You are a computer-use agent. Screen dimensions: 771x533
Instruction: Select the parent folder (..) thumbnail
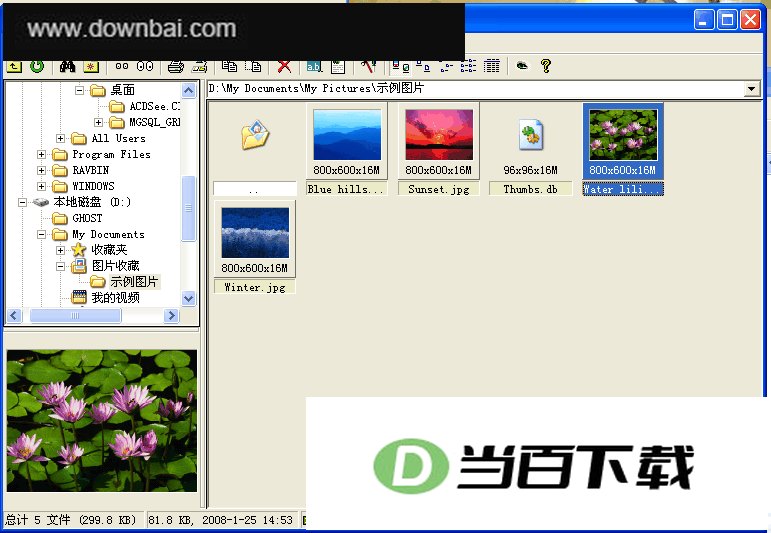pyautogui.click(x=255, y=135)
